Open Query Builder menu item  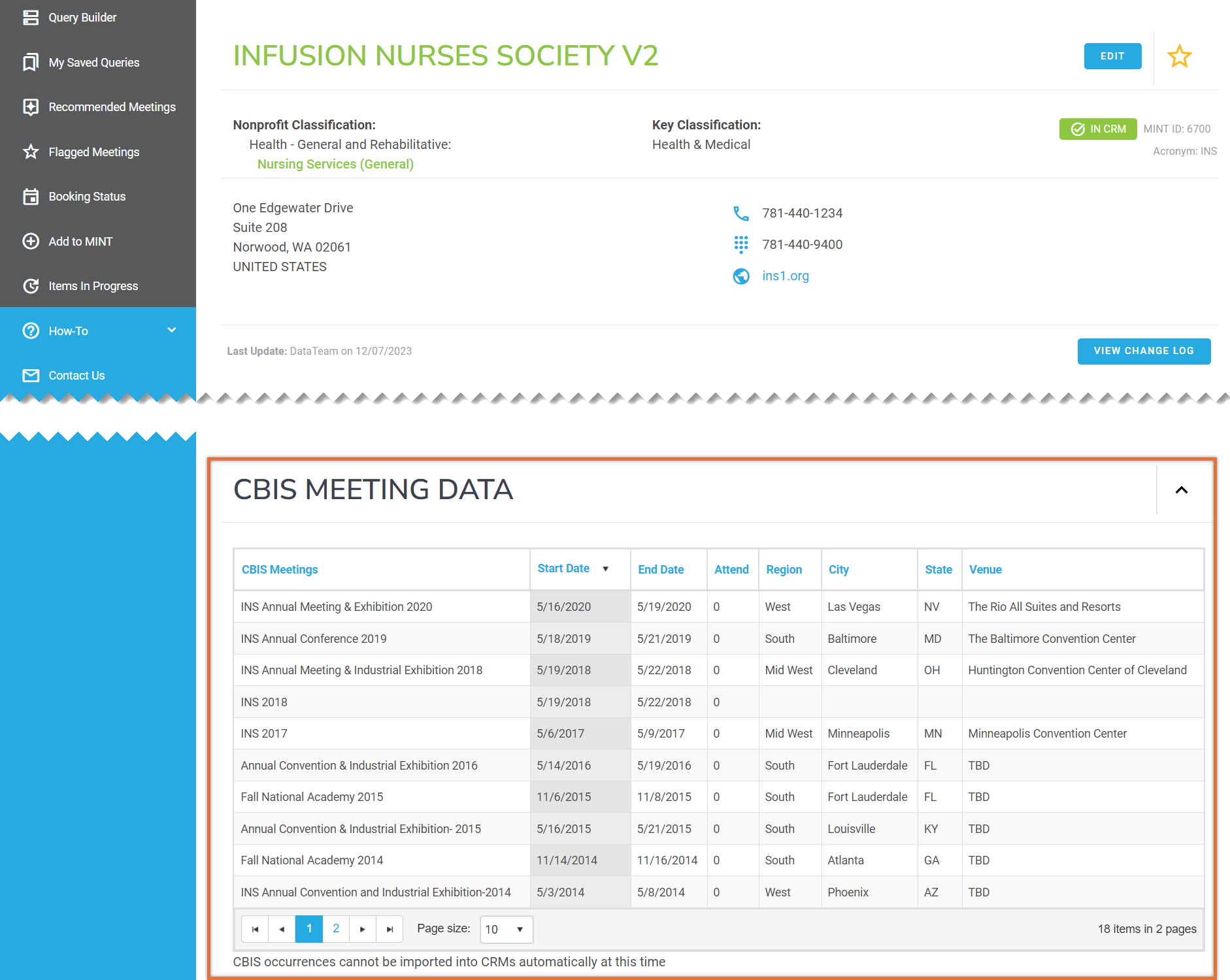(x=82, y=18)
